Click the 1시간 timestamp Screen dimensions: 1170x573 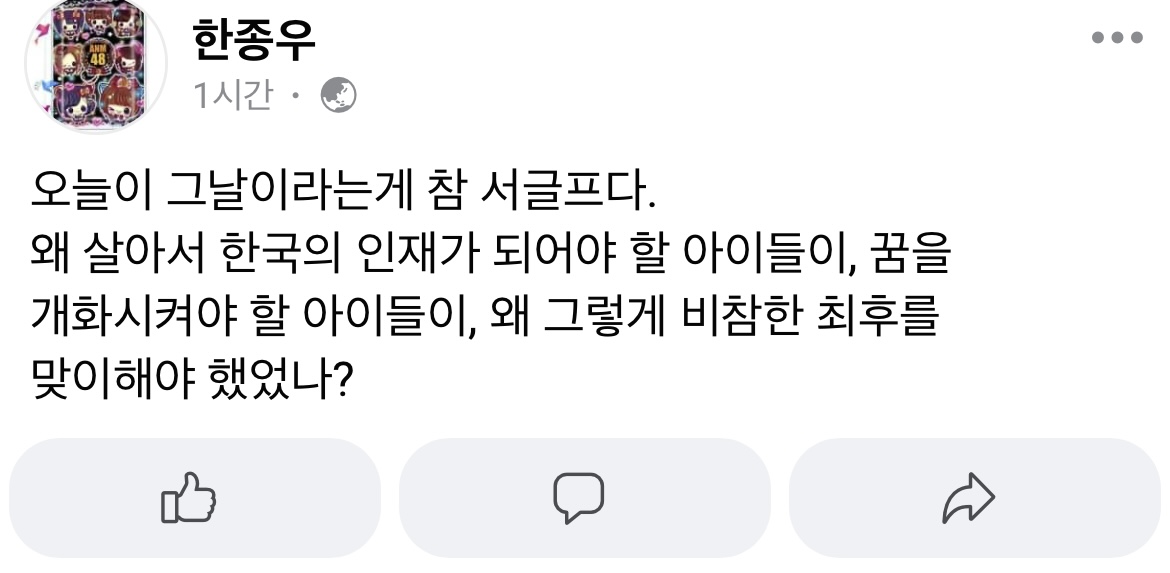pyautogui.click(x=233, y=96)
